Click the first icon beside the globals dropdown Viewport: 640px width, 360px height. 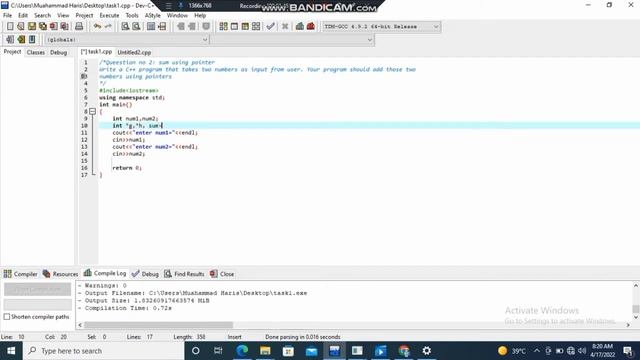point(10,40)
